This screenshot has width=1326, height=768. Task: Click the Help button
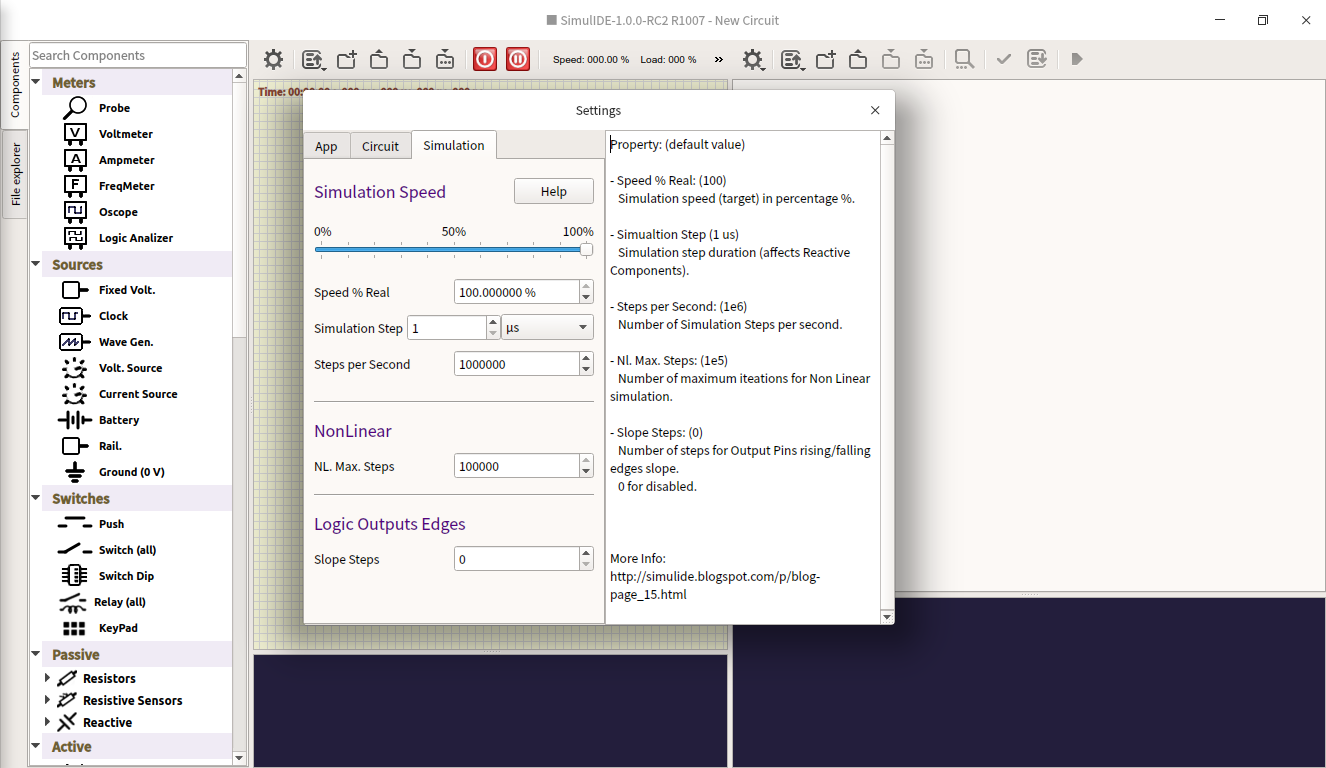(553, 191)
